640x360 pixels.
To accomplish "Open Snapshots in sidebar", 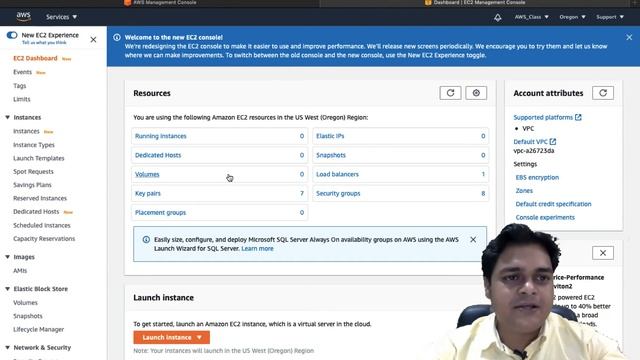I will [27, 316].
